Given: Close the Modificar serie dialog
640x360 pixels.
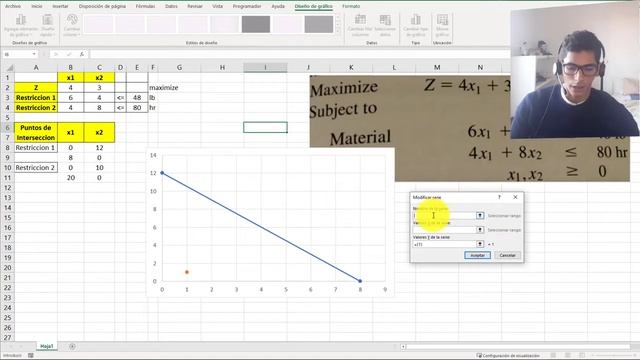Looking at the screenshot, I should click(515, 197).
